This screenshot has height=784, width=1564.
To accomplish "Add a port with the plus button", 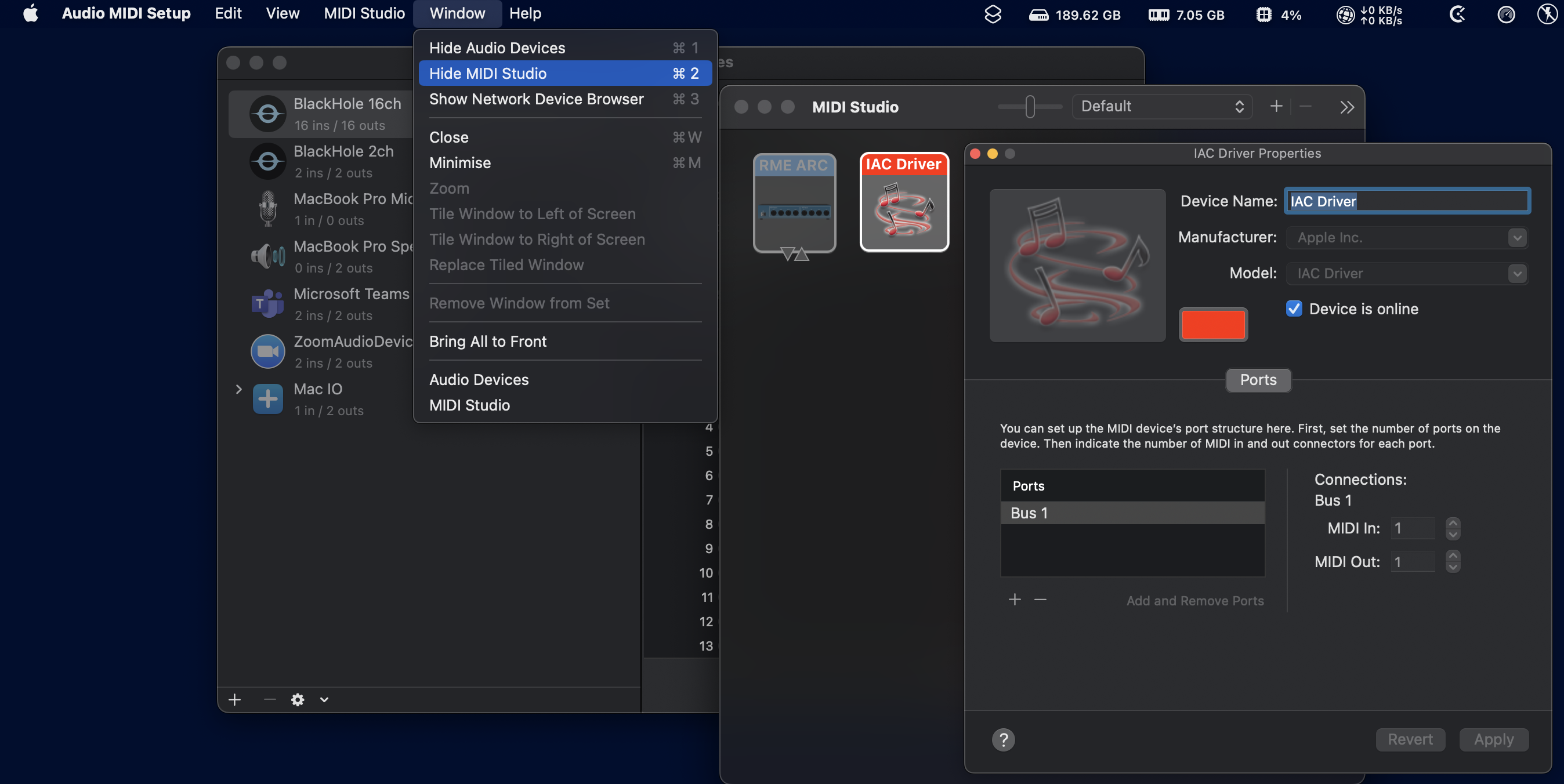I will click(1015, 600).
